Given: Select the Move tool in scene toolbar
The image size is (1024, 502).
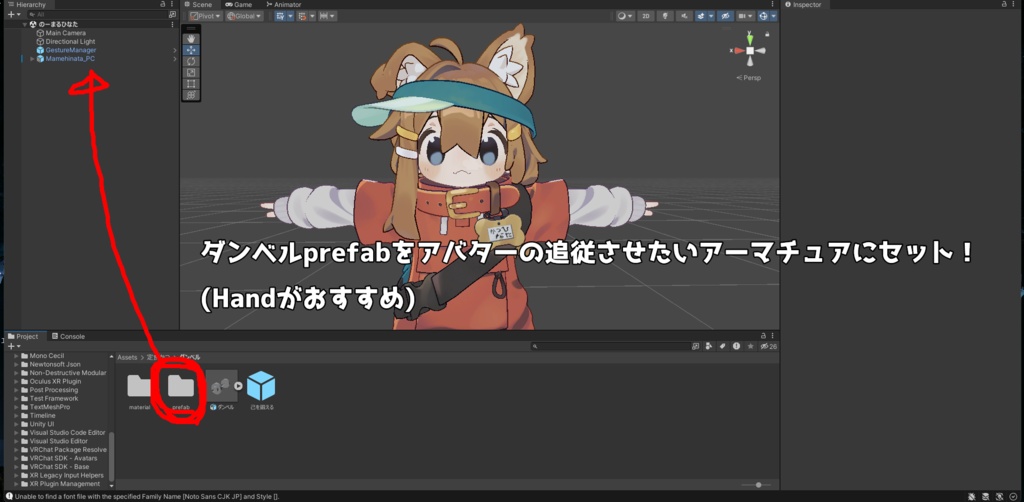Looking at the screenshot, I should [x=191, y=50].
